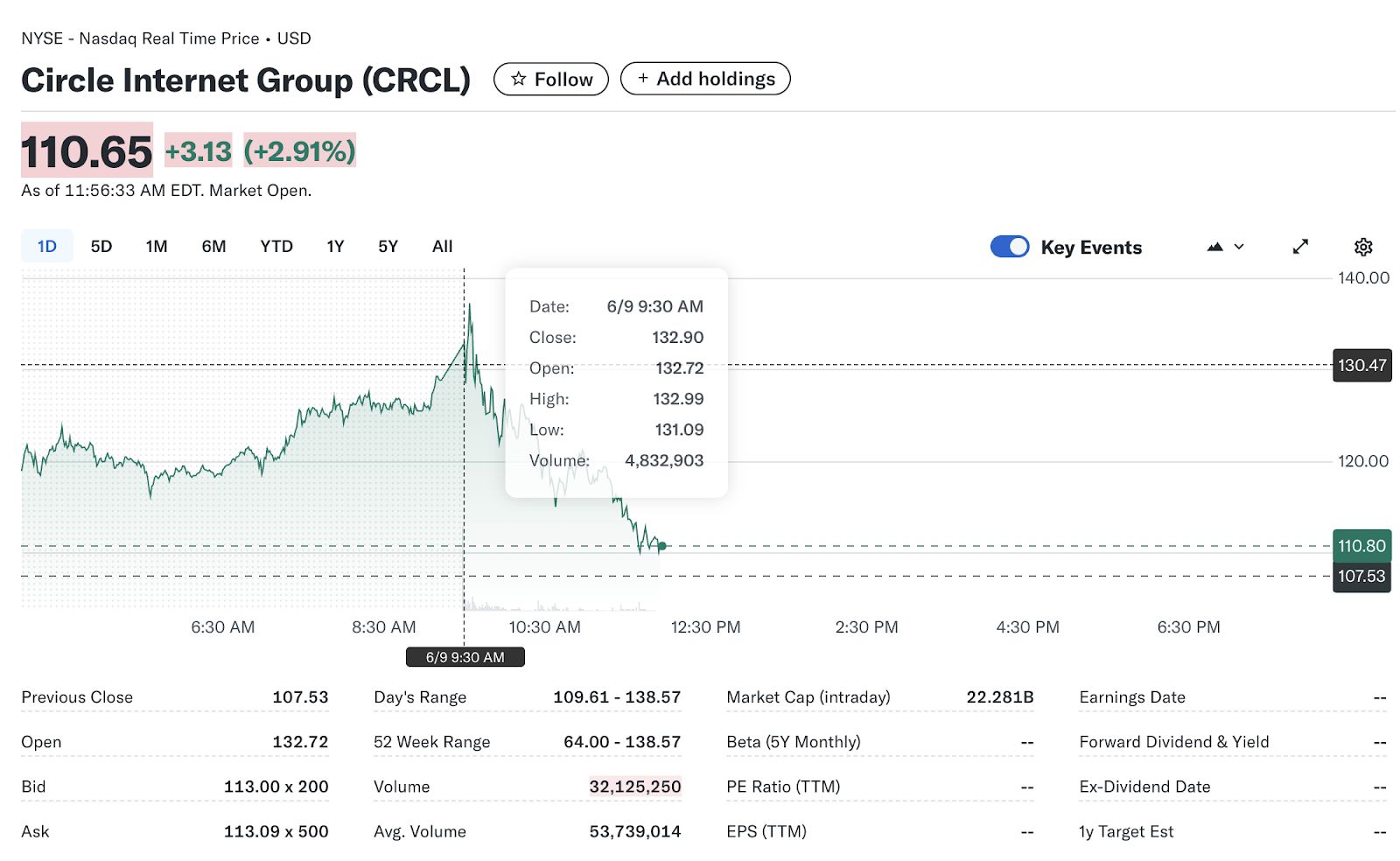Open chart type dropdown chevron

1239,247
